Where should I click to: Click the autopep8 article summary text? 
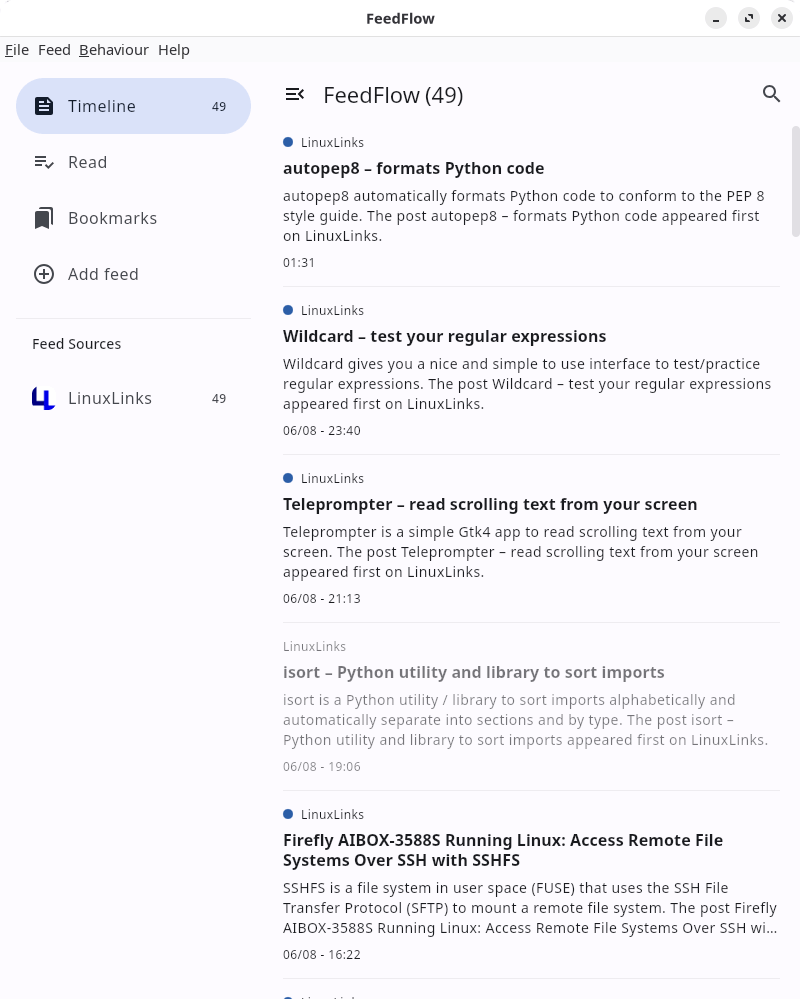[x=524, y=216]
